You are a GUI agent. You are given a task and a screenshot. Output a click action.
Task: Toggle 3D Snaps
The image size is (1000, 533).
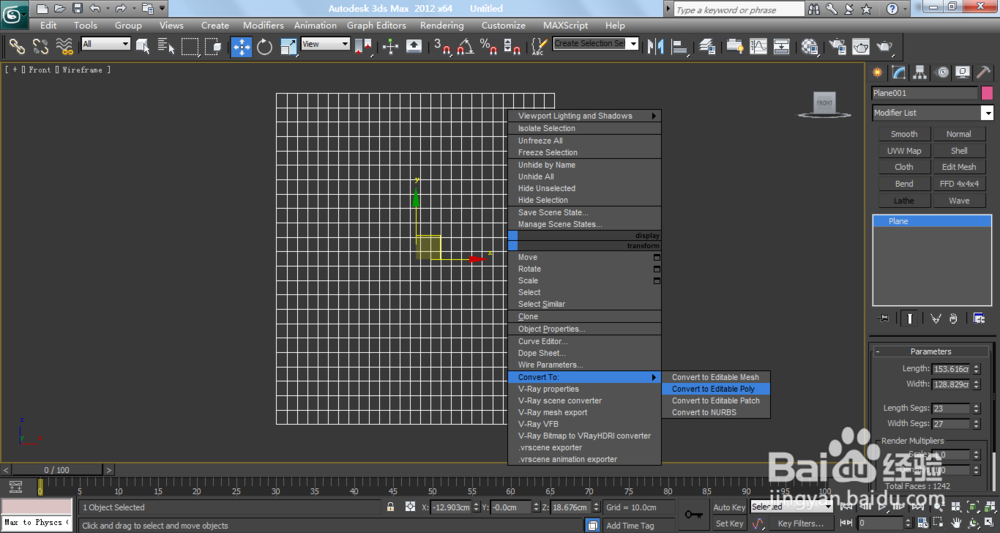(x=442, y=47)
